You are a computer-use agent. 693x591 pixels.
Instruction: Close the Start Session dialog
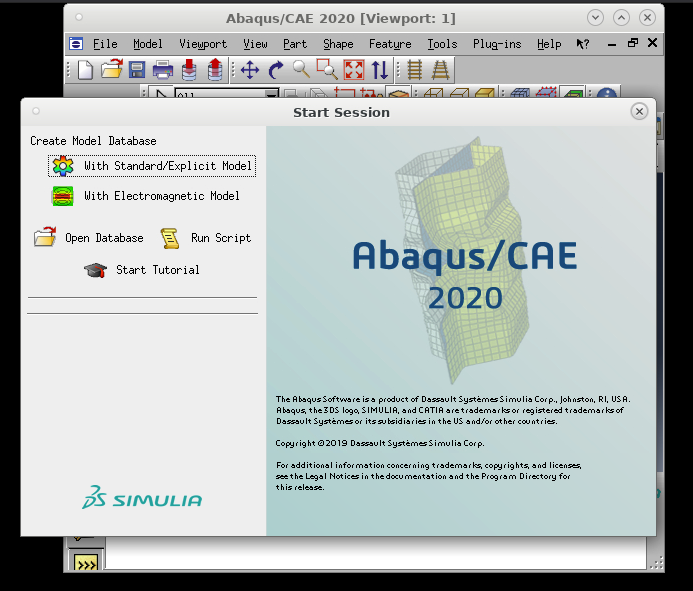point(639,111)
